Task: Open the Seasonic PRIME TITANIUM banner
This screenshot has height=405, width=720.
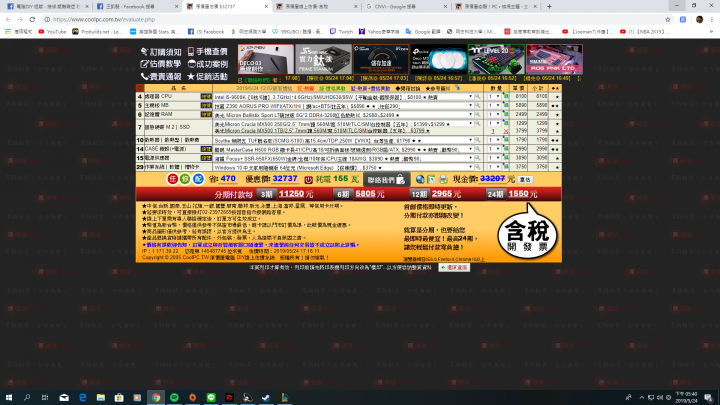Action: [323, 59]
